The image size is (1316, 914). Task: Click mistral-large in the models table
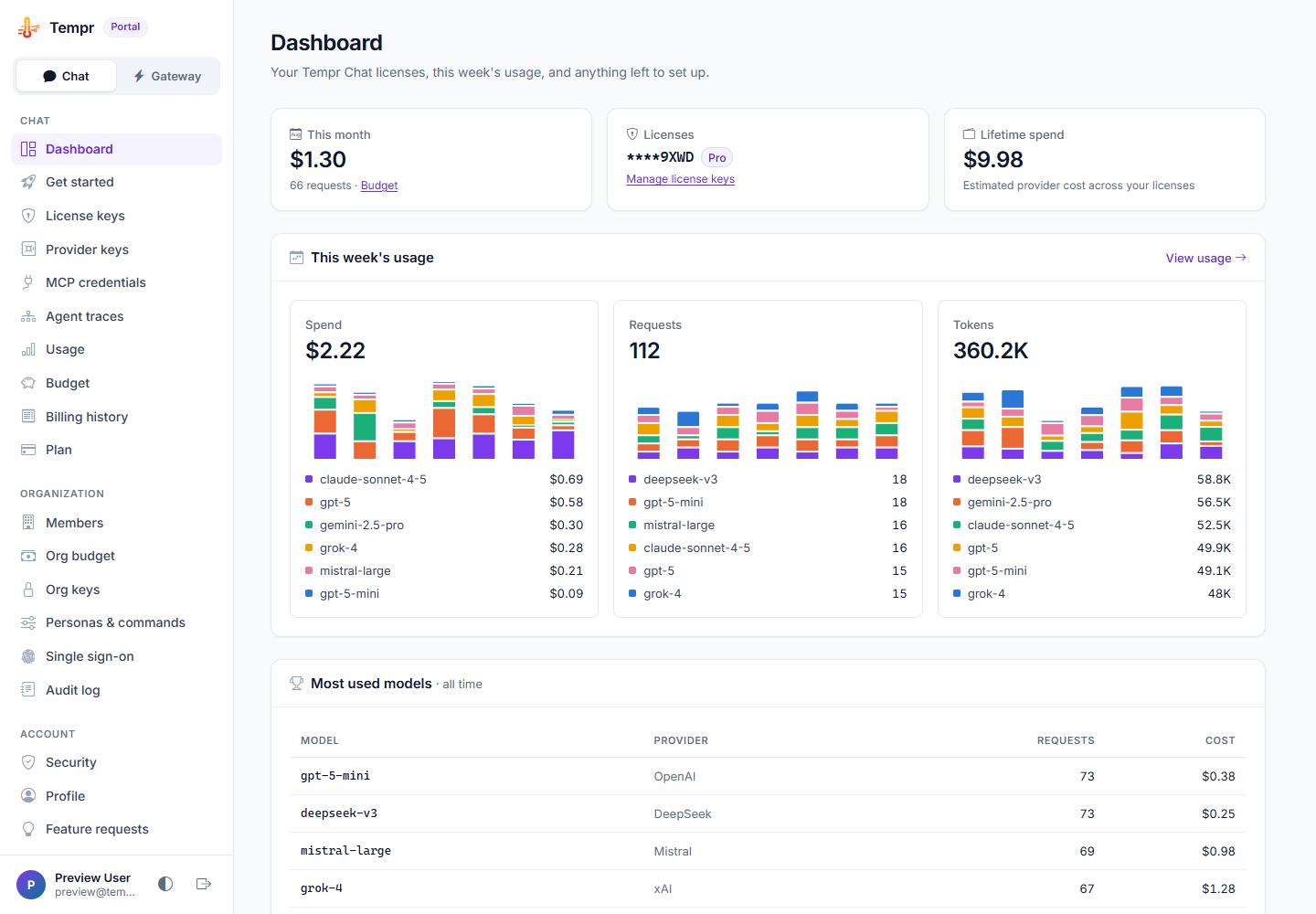[345, 851]
